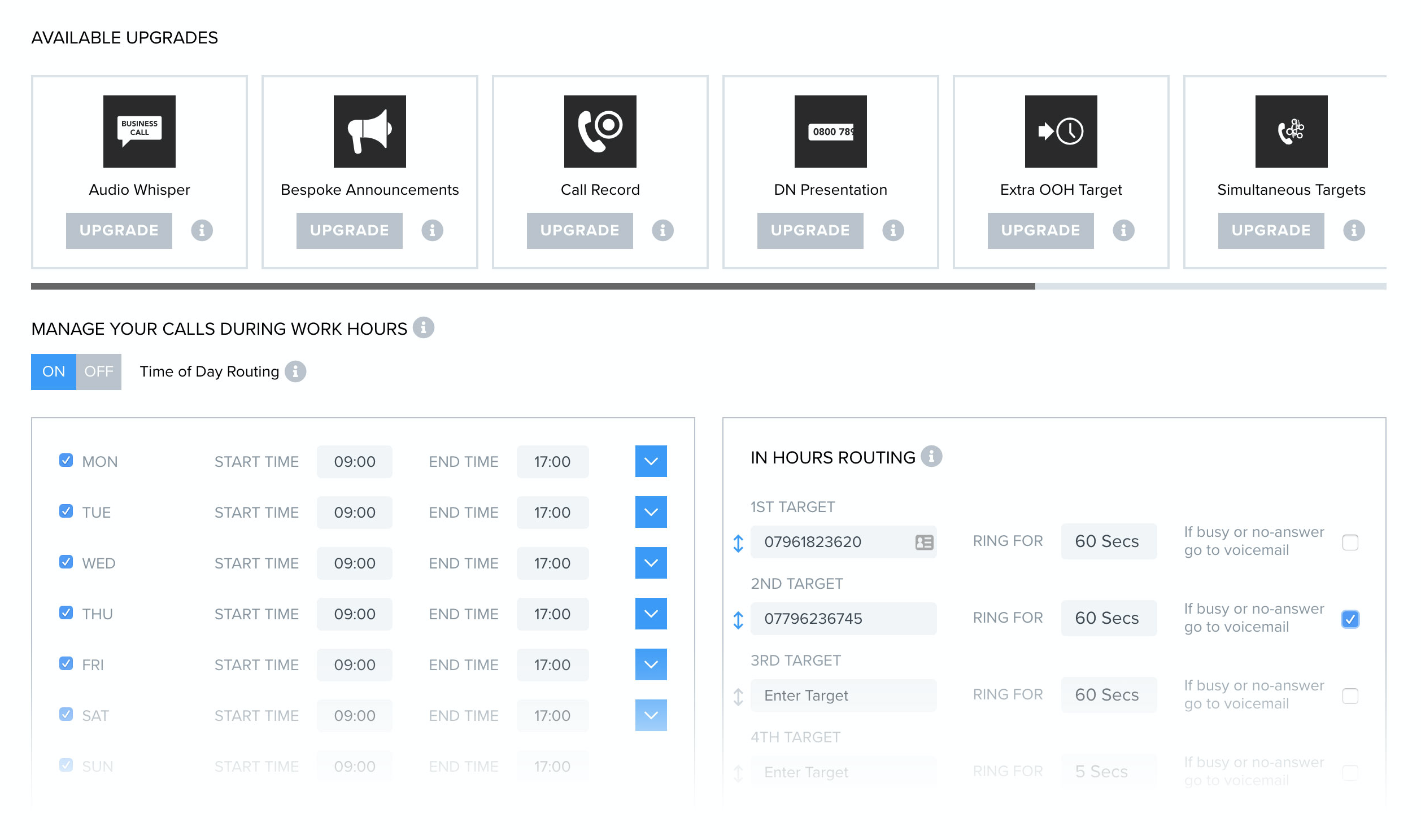Screen dimensions: 1421x840
Task: Edit FRI end time 17:00
Action: [x=552, y=665]
